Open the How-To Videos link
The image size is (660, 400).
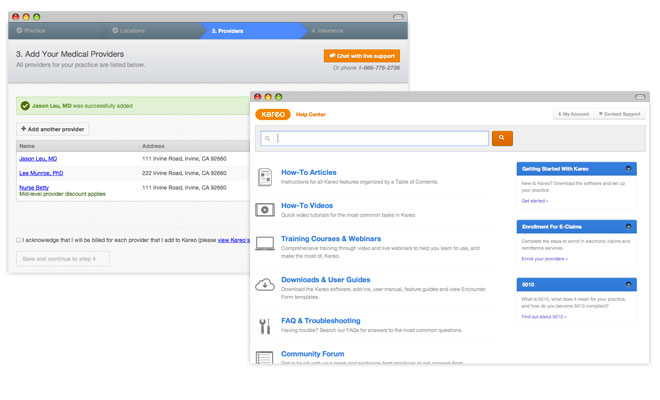click(x=307, y=205)
